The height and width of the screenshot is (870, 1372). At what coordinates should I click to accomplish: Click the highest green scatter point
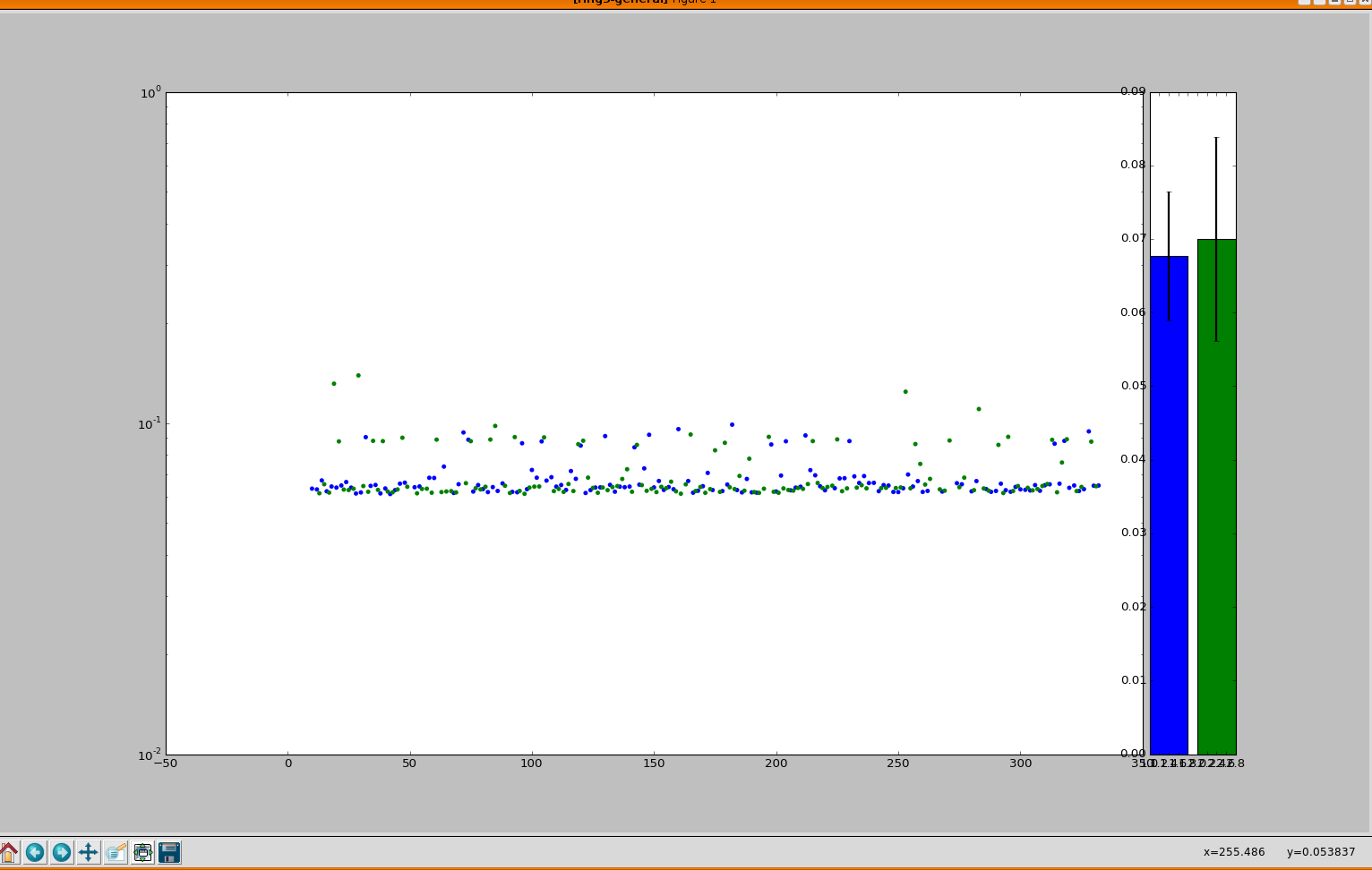[x=358, y=375]
